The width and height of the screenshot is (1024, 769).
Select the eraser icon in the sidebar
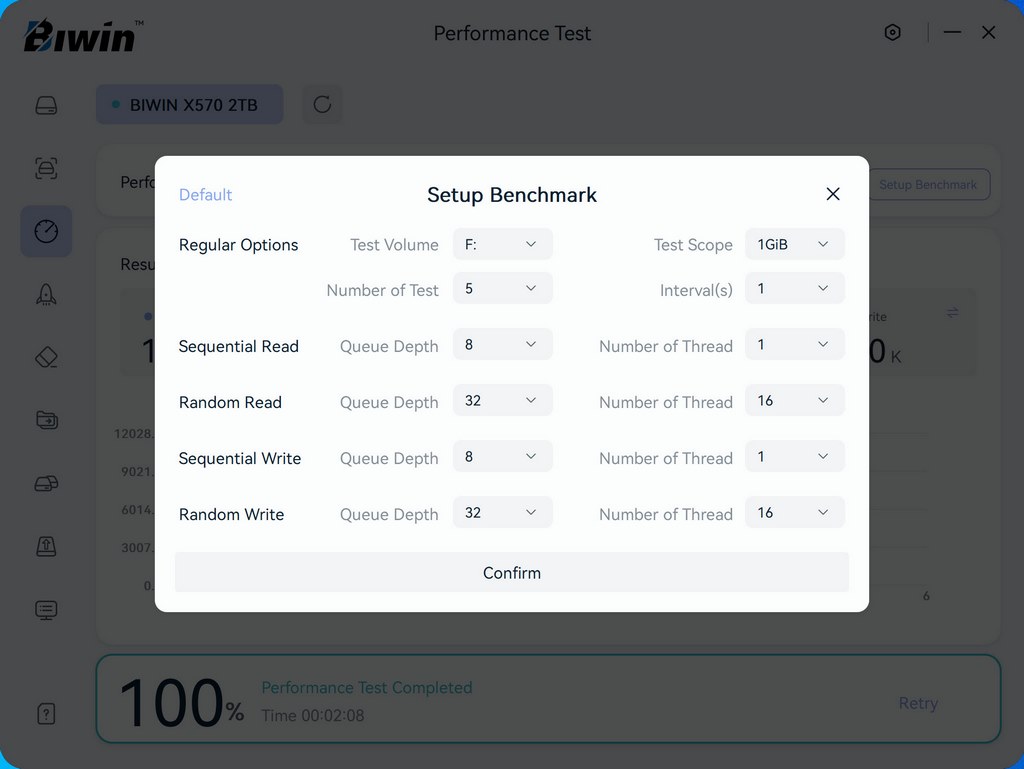tap(46, 357)
